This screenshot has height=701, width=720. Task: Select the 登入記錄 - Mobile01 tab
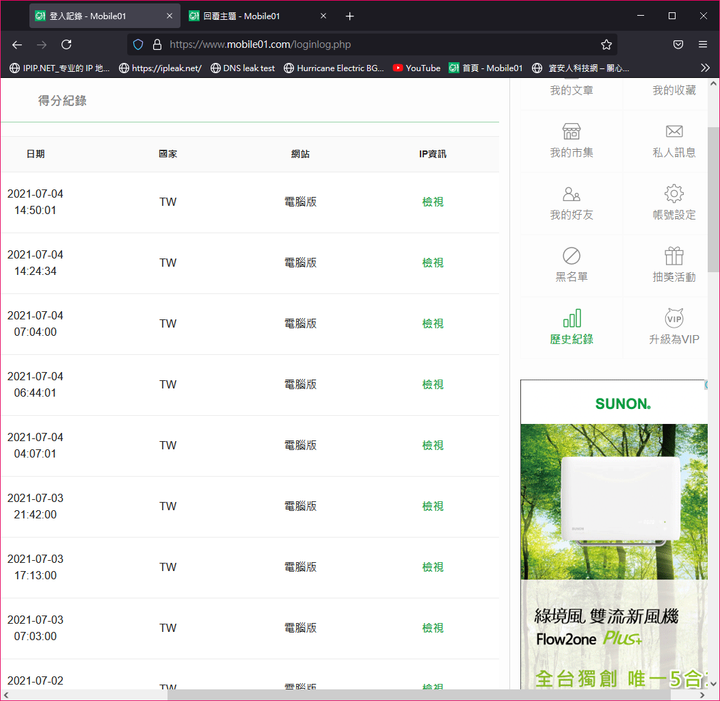coord(105,16)
